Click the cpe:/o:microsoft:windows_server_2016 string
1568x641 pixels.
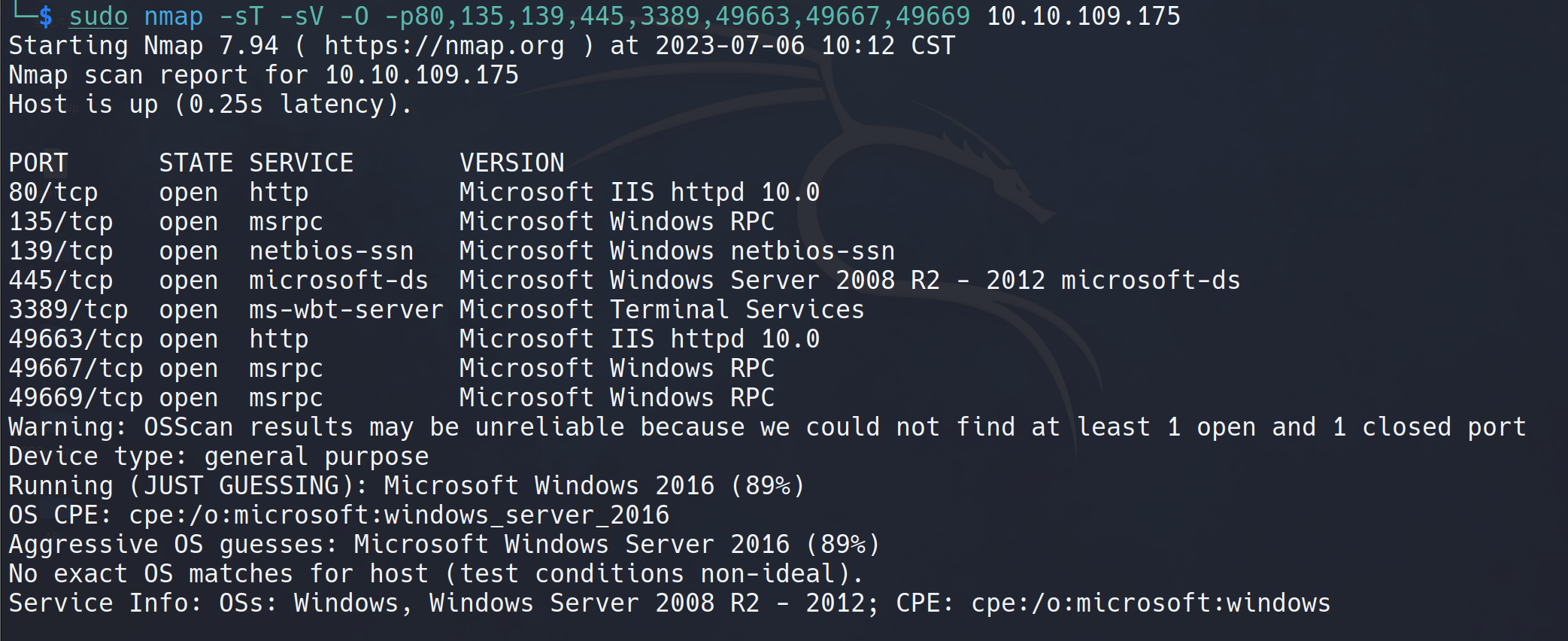click(x=399, y=515)
